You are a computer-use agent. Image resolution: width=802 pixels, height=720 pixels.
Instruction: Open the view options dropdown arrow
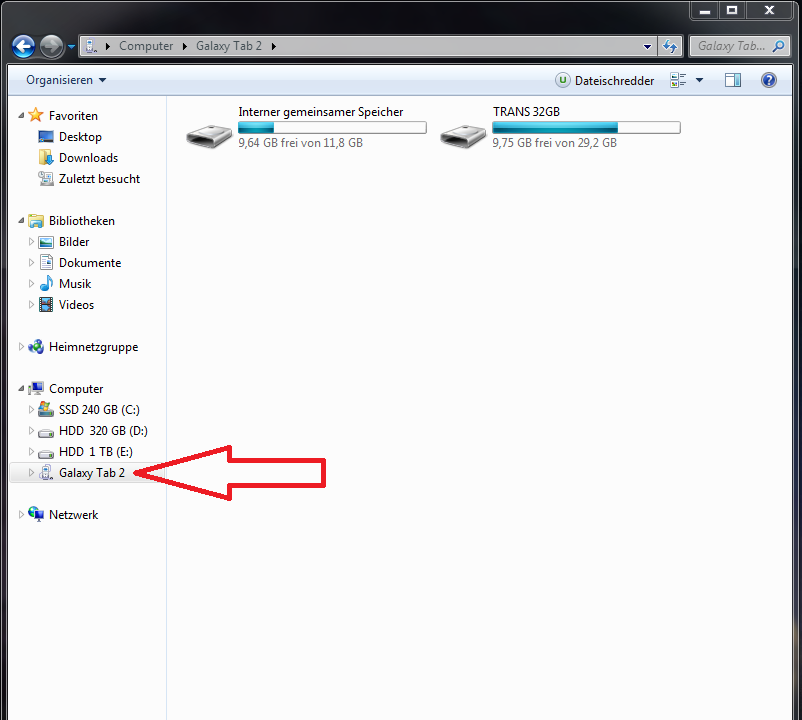point(700,80)
